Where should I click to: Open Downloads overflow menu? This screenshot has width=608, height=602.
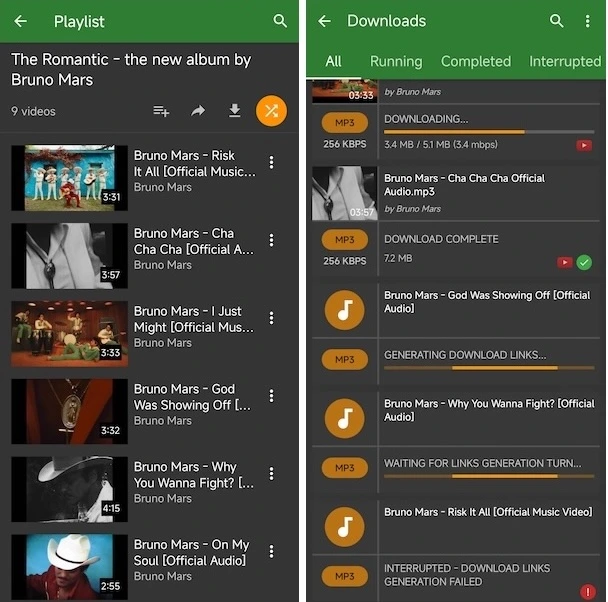point(588,21)
